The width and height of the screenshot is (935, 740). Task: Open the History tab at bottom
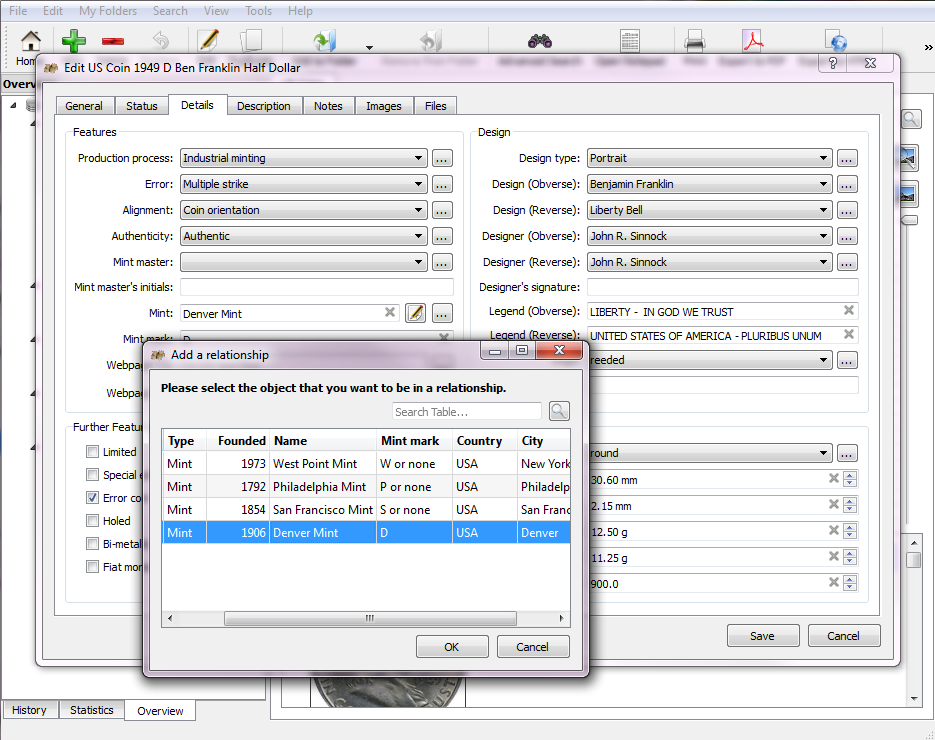29,710
